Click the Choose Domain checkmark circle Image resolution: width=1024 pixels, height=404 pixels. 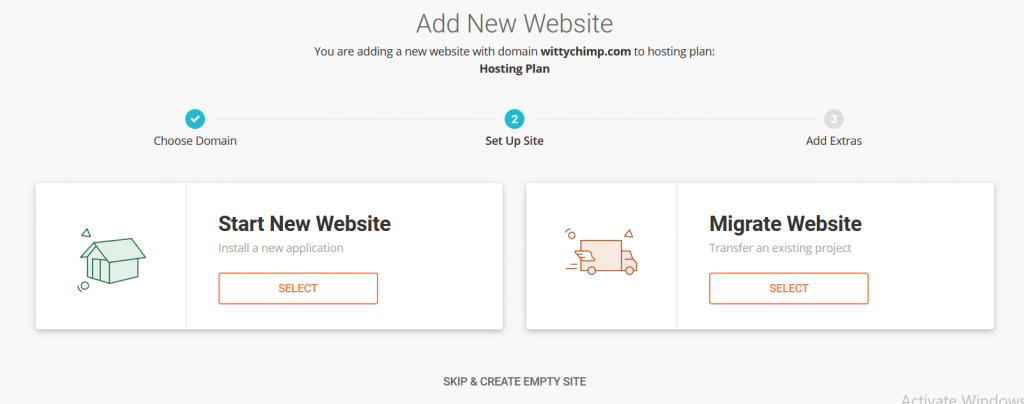[x=195, y=119]
